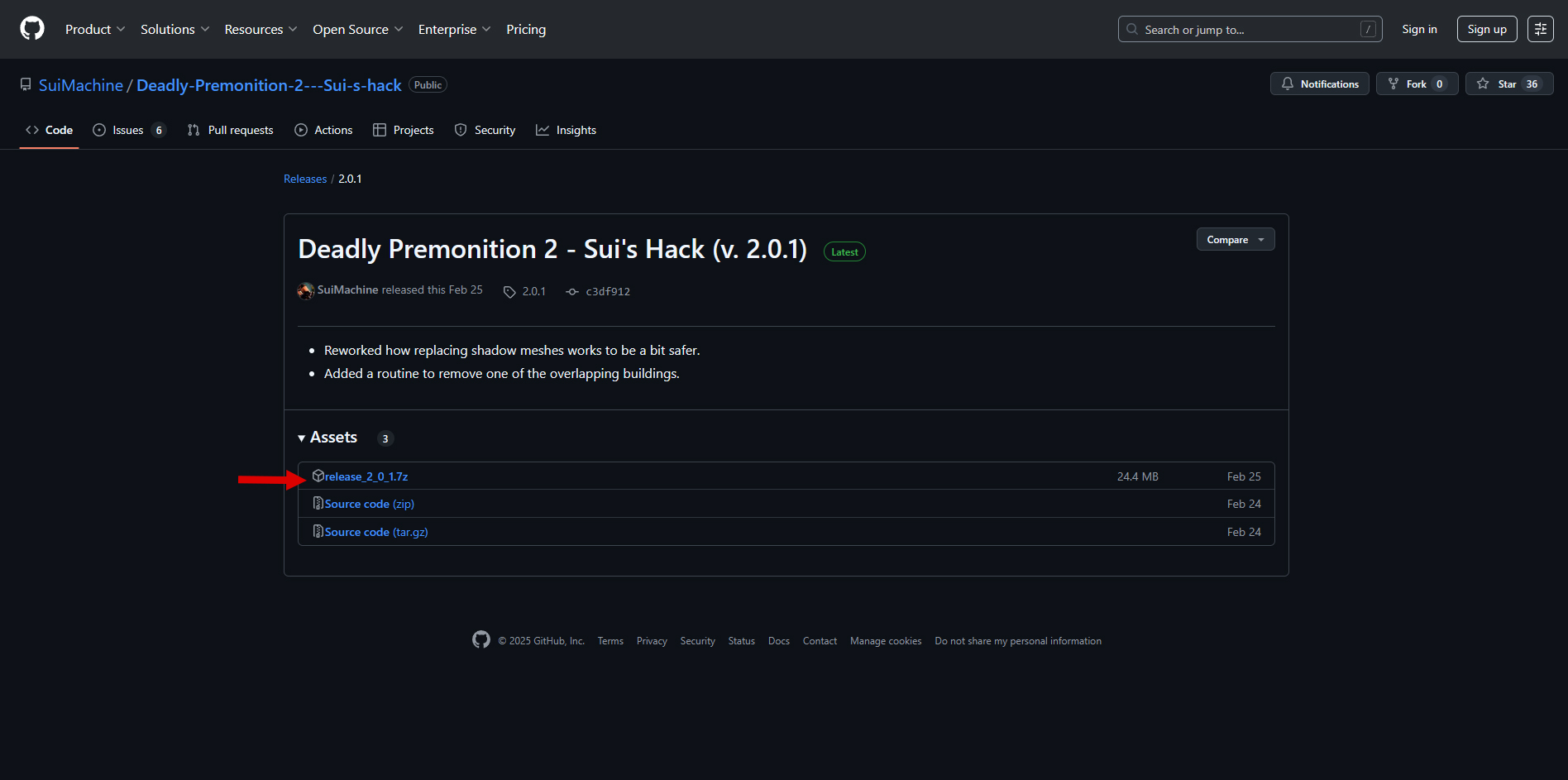The height and width of the screenshot is (780, 1568).
Task: Click SuiMachine's avatar image
Action: pos(306,290)
